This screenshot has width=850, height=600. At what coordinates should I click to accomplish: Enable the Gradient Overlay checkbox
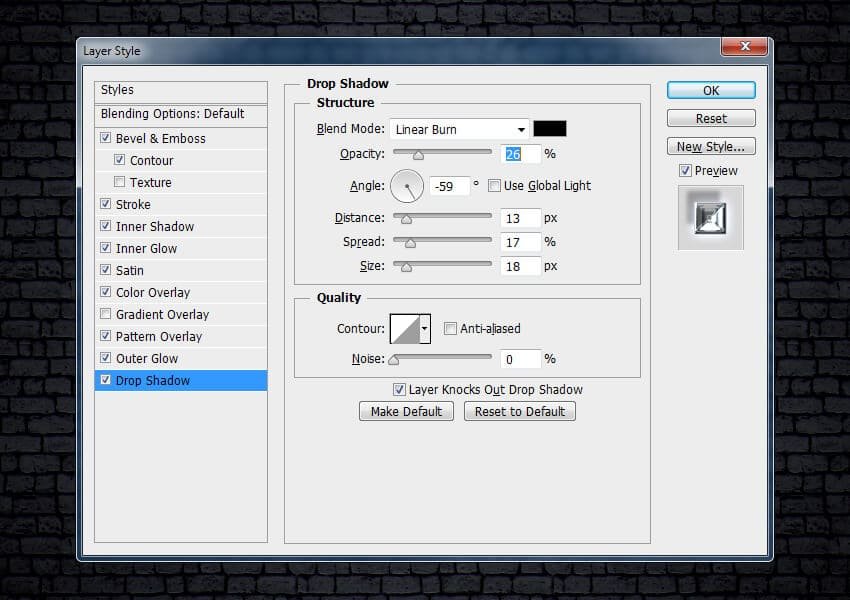[x=106, y=315]
